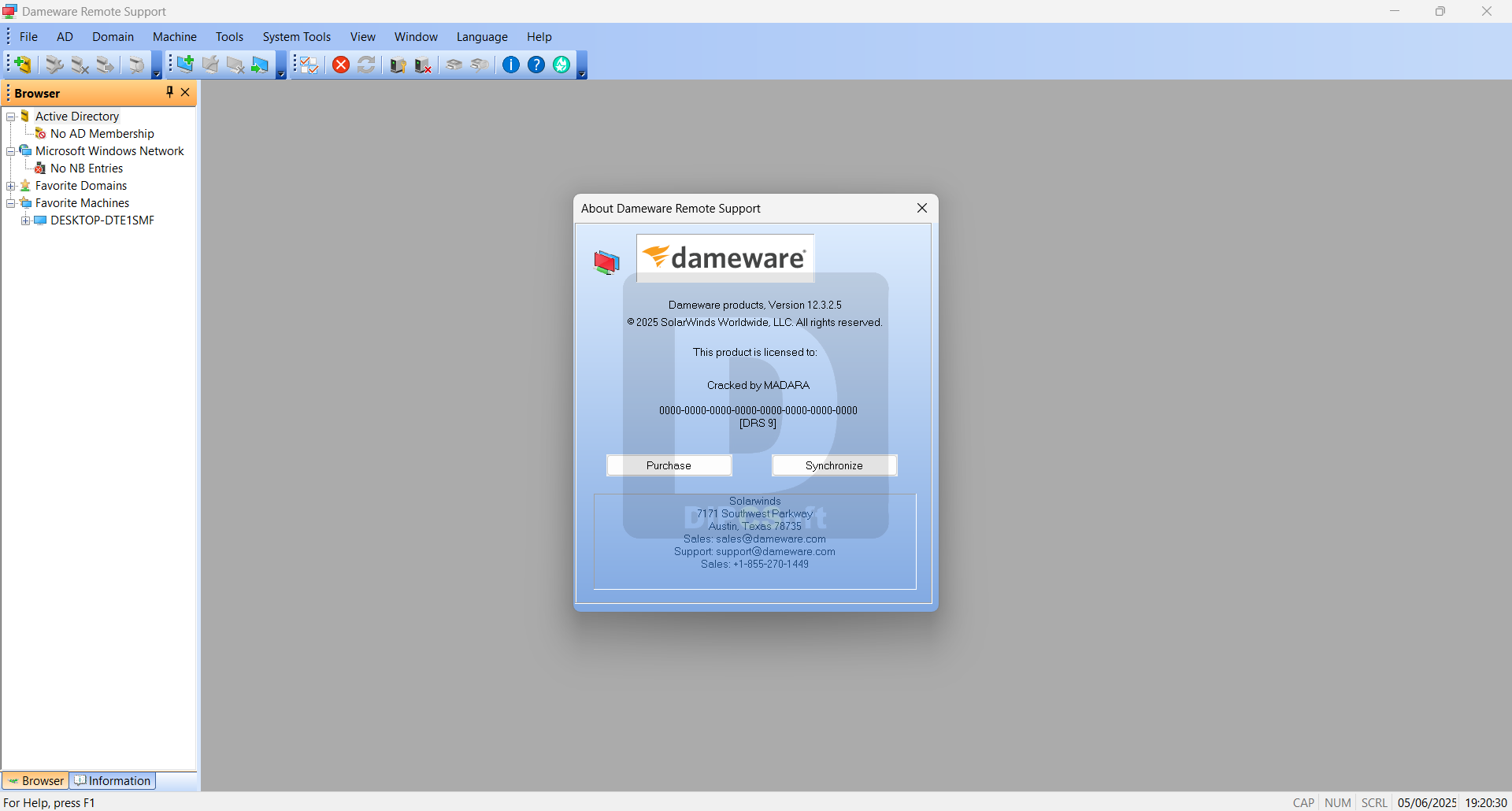Open the File menu
Screen dimensions: 1512x811
point(28,37)
